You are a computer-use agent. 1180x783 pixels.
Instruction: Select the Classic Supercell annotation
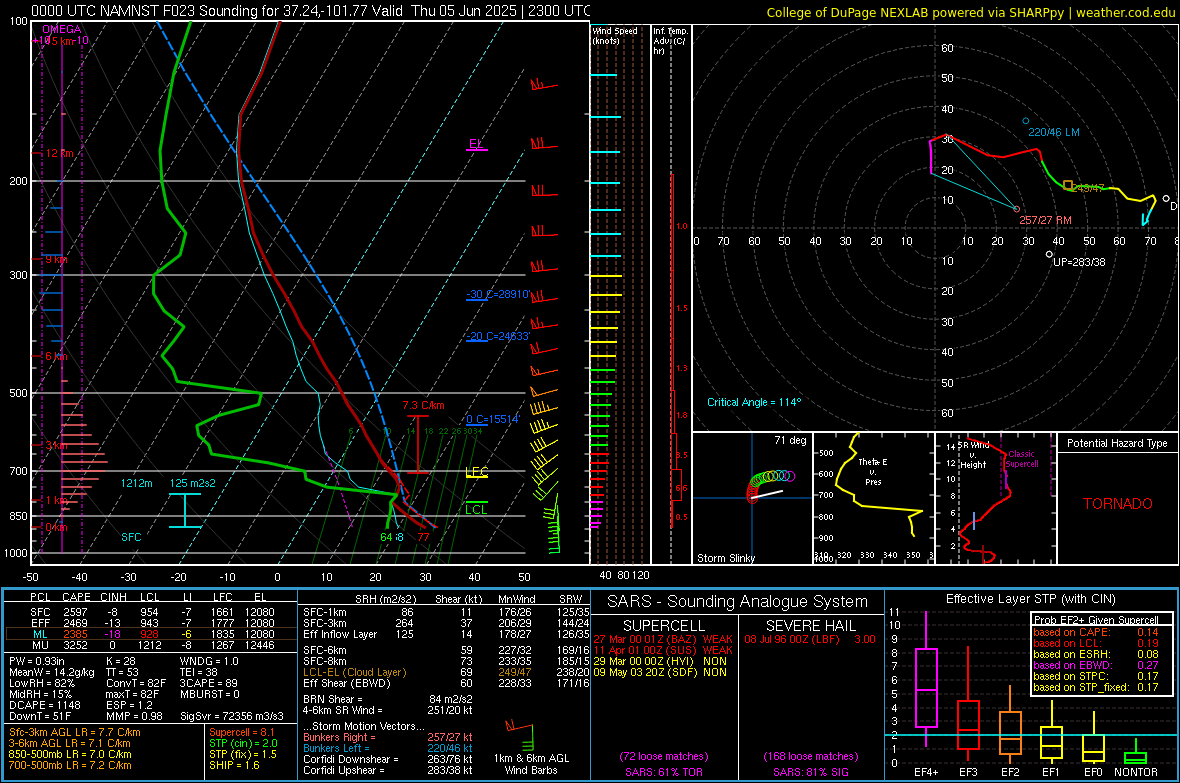click(x=1022, y=459)
